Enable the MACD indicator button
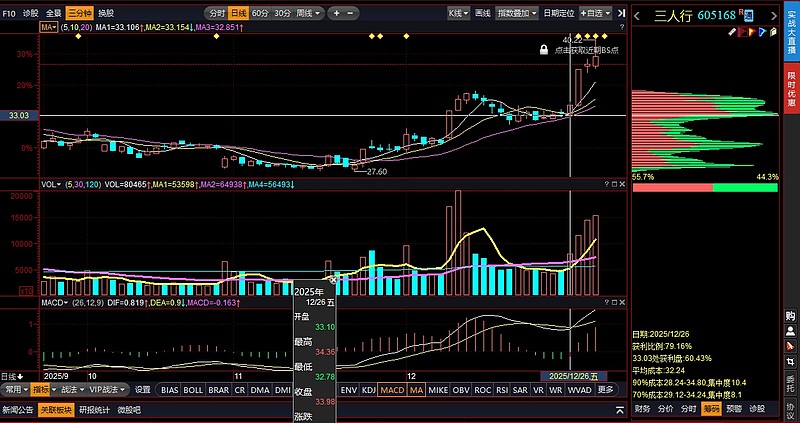Viewport: 800px width, 423px height. pos(393,390)
